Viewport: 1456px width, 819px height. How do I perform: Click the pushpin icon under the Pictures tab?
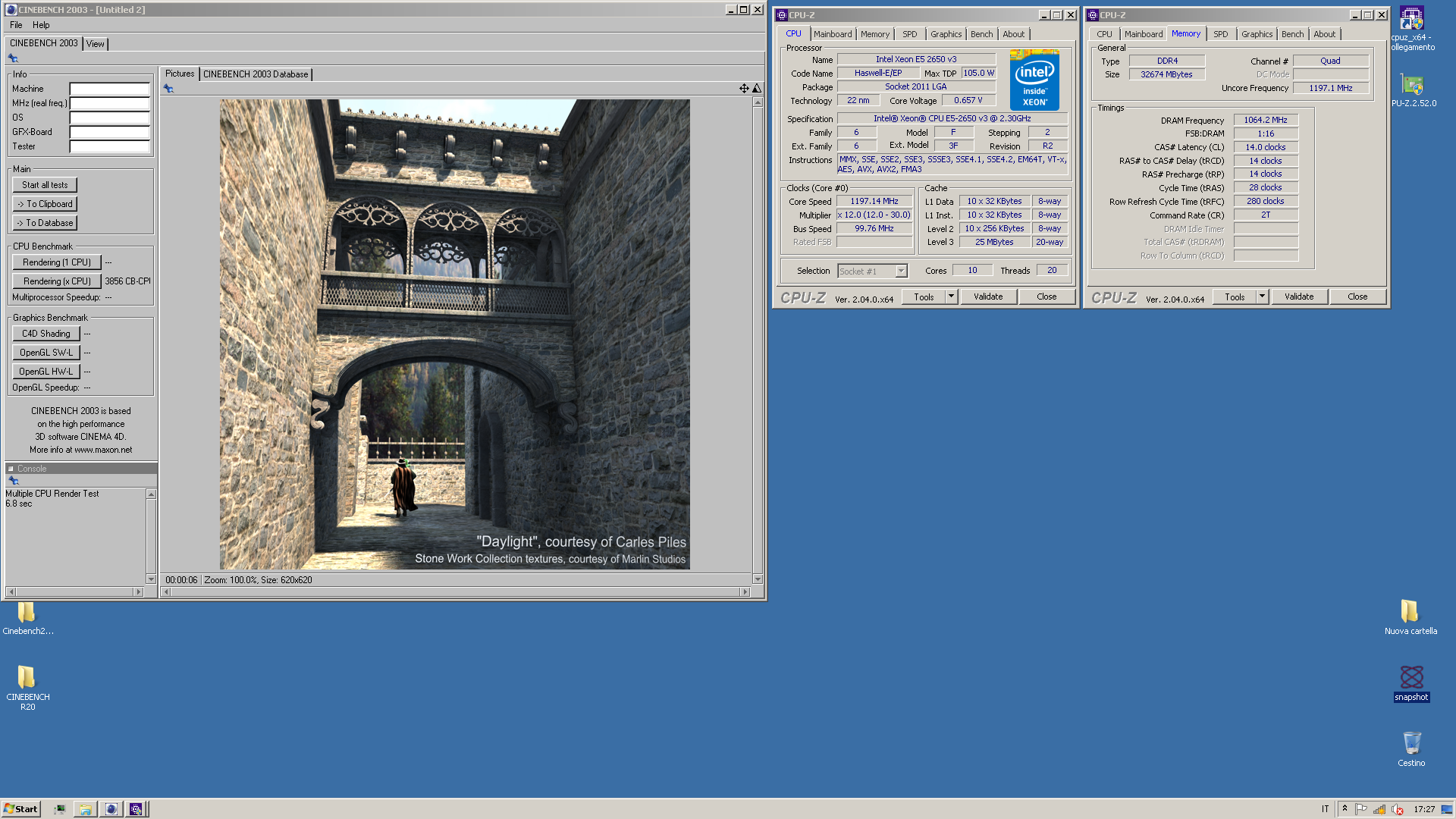pyautogui.click(x=168, y=89)
